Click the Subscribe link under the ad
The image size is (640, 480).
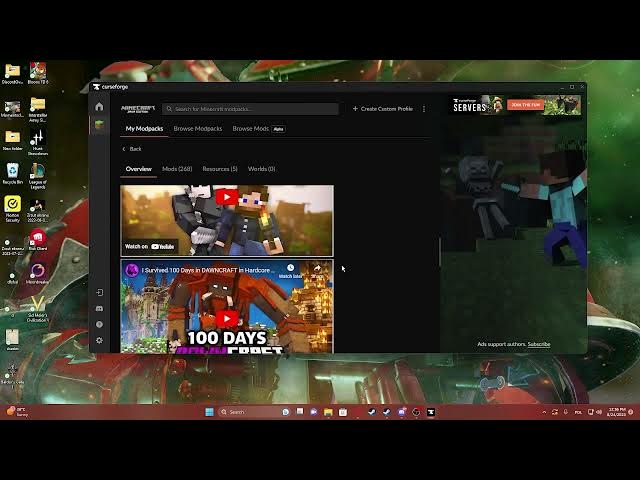(x=539, y=344)
